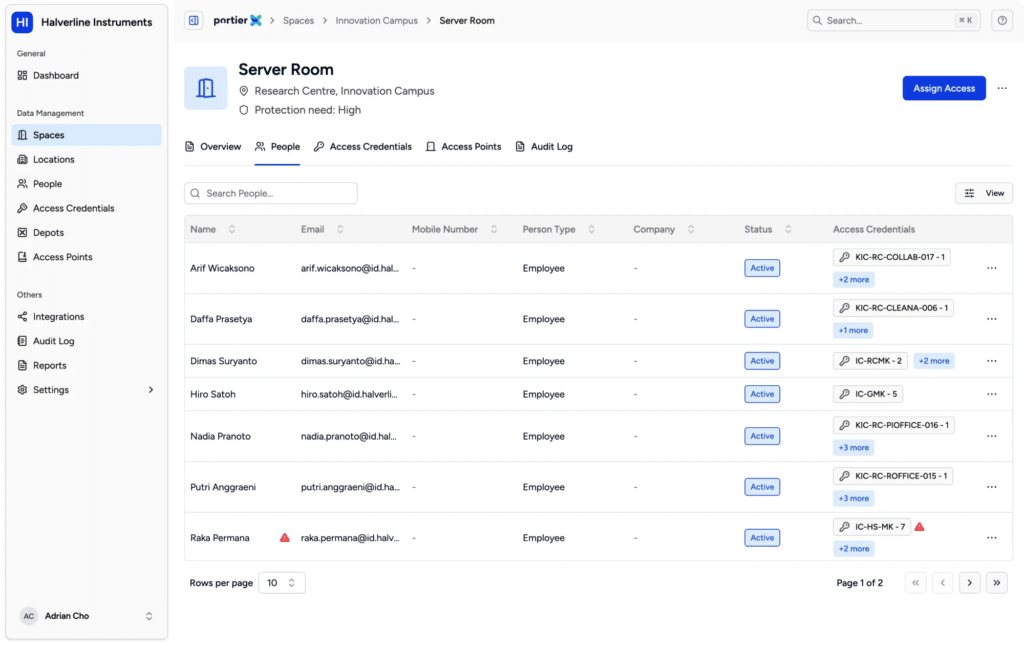Open Depots in the sidebar
This screenshot has width=1024, height=645.
click(x=86, y=233)
